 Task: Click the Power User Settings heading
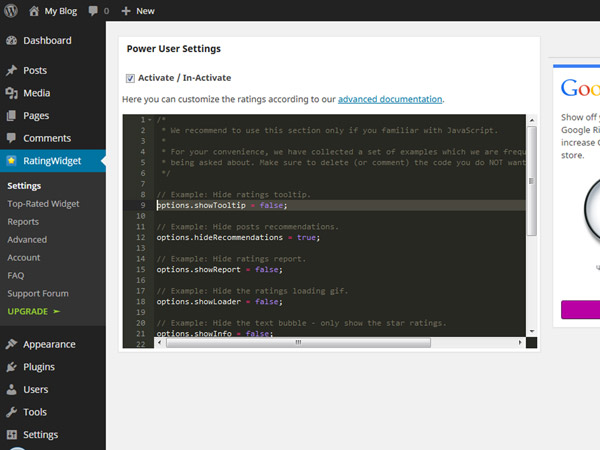[174, 49]
